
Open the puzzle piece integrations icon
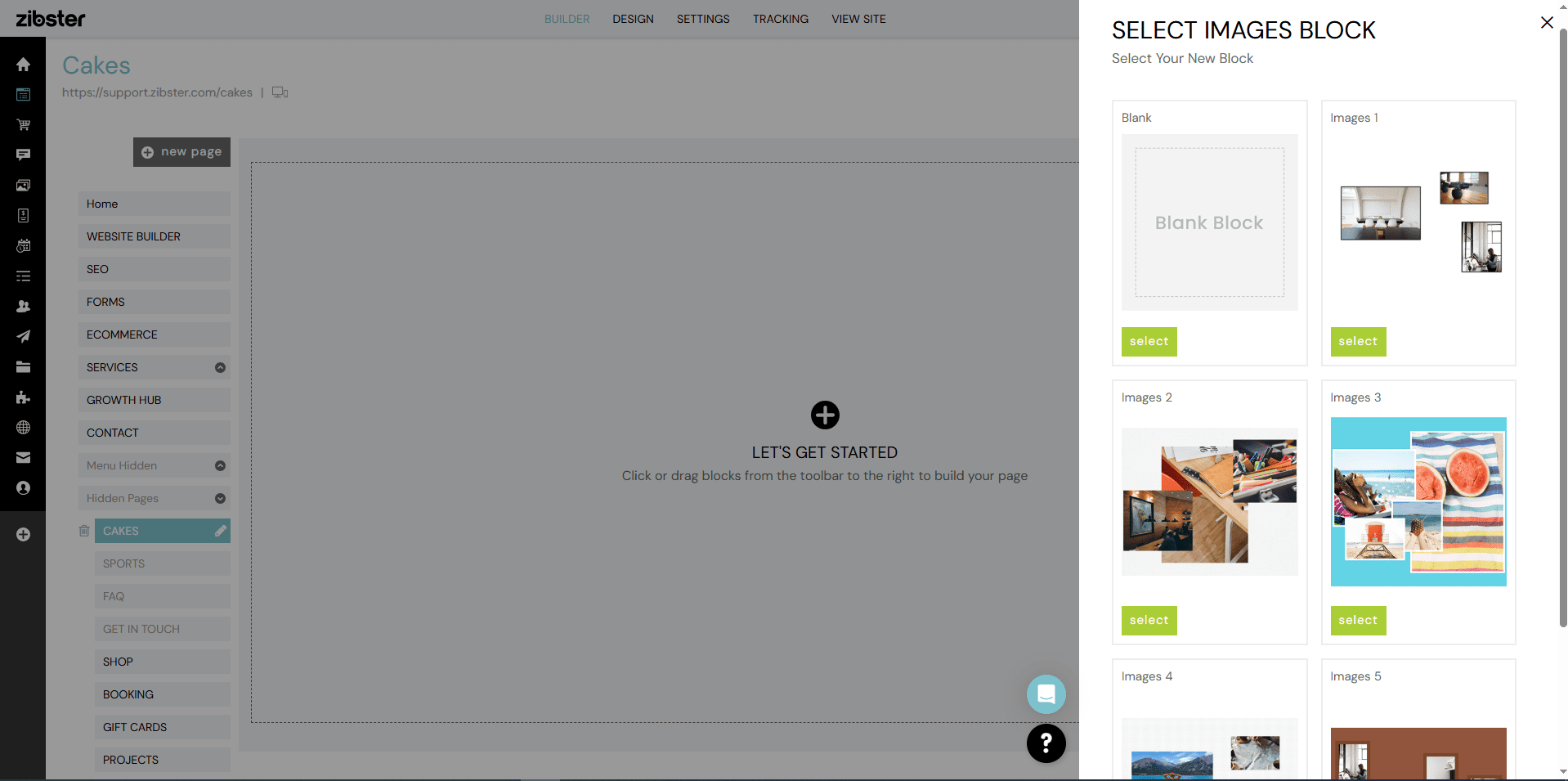coord(23,397)
